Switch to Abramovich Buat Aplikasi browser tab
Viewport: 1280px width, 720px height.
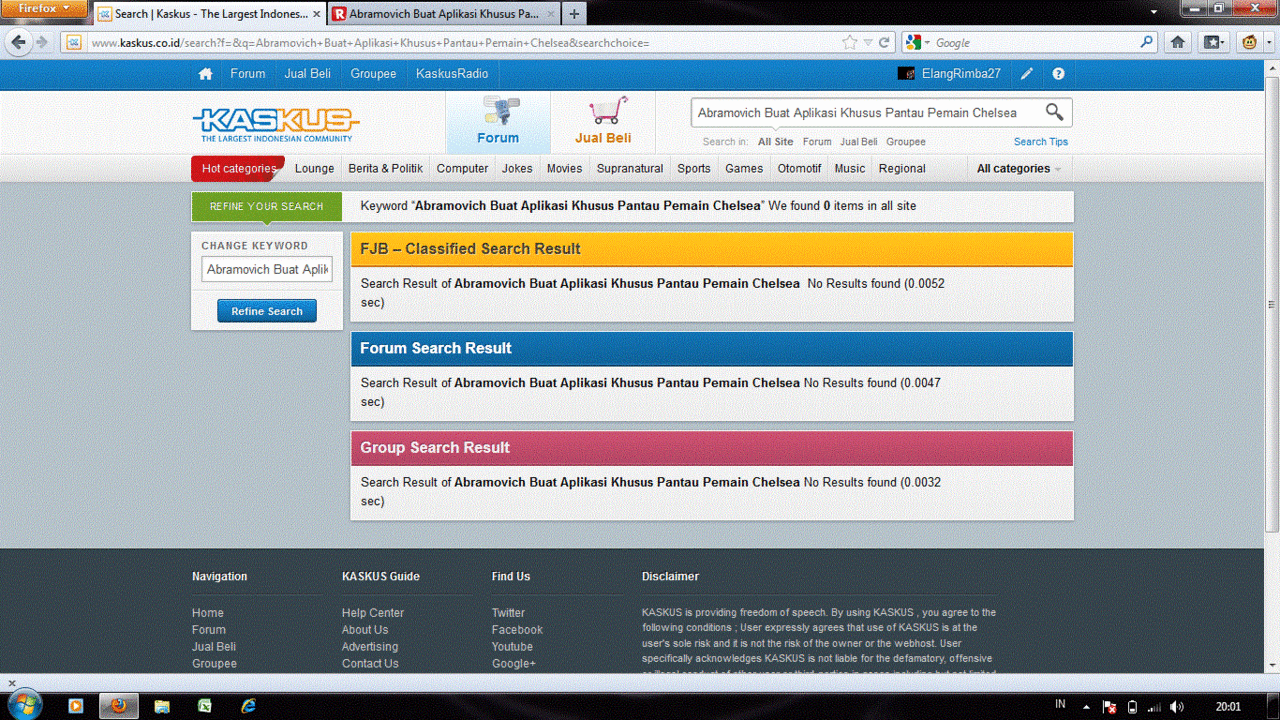[x=443, y=14]
